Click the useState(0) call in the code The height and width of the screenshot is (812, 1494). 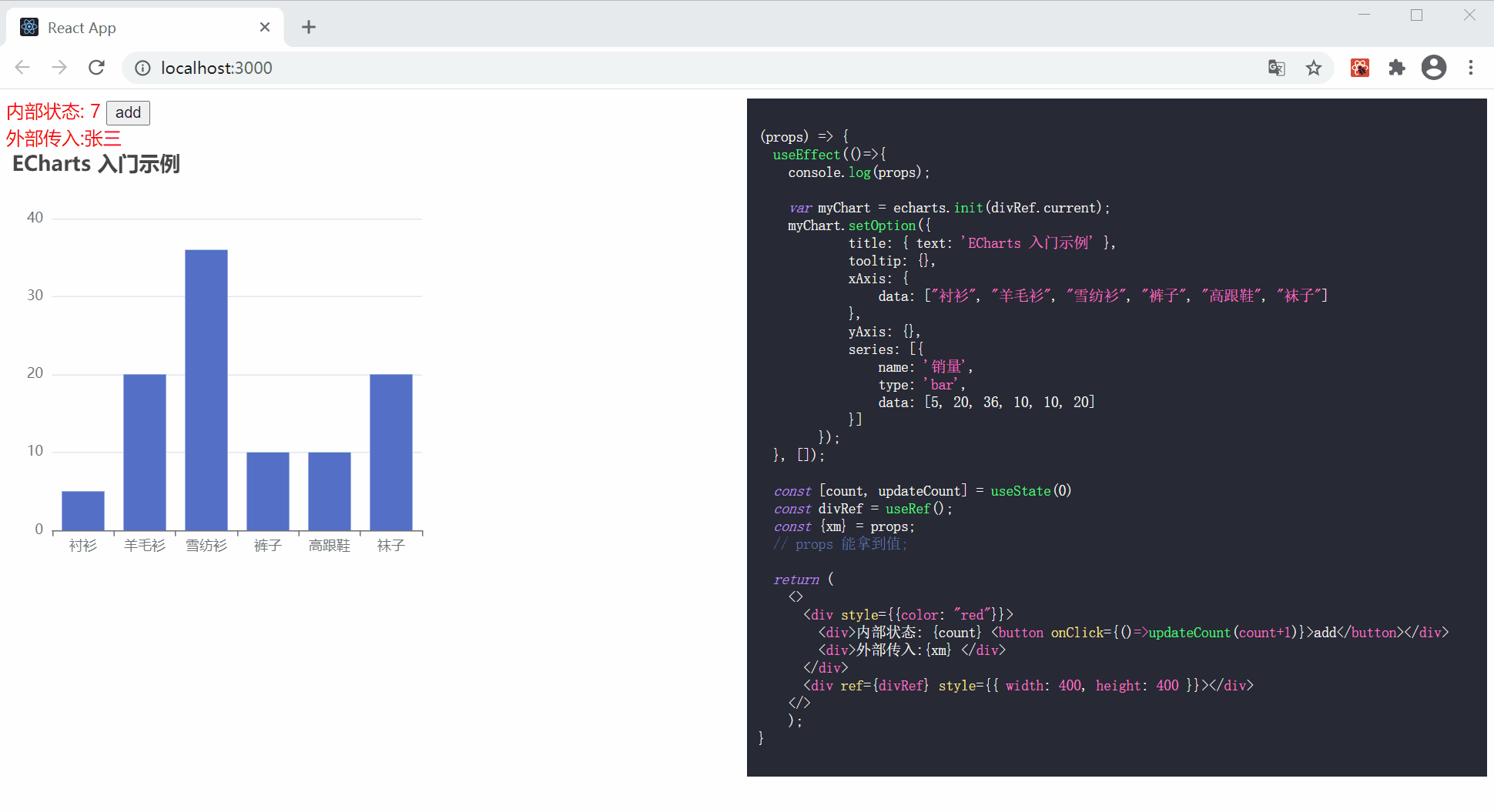1031,491
